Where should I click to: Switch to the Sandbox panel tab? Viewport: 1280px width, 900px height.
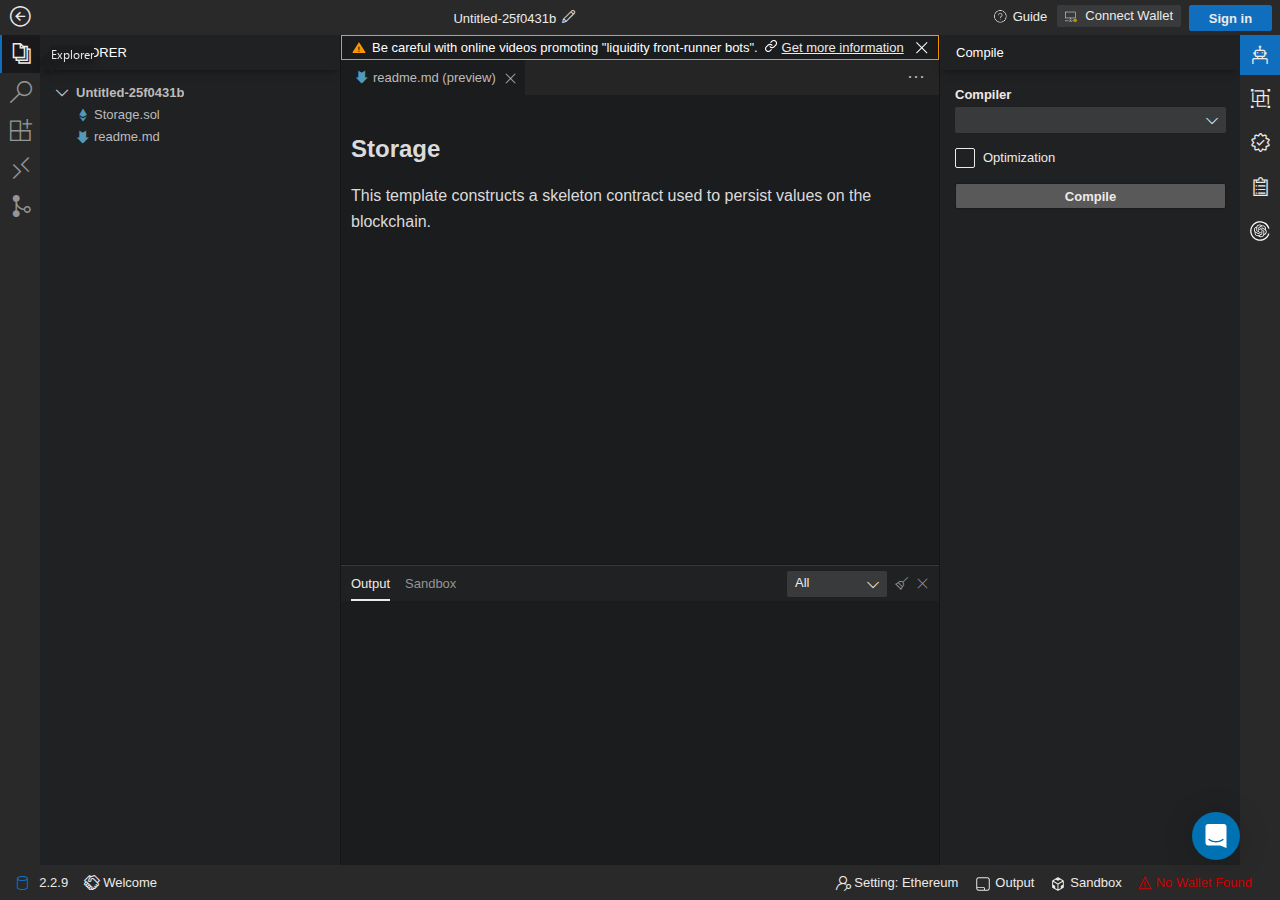[430, 584]
